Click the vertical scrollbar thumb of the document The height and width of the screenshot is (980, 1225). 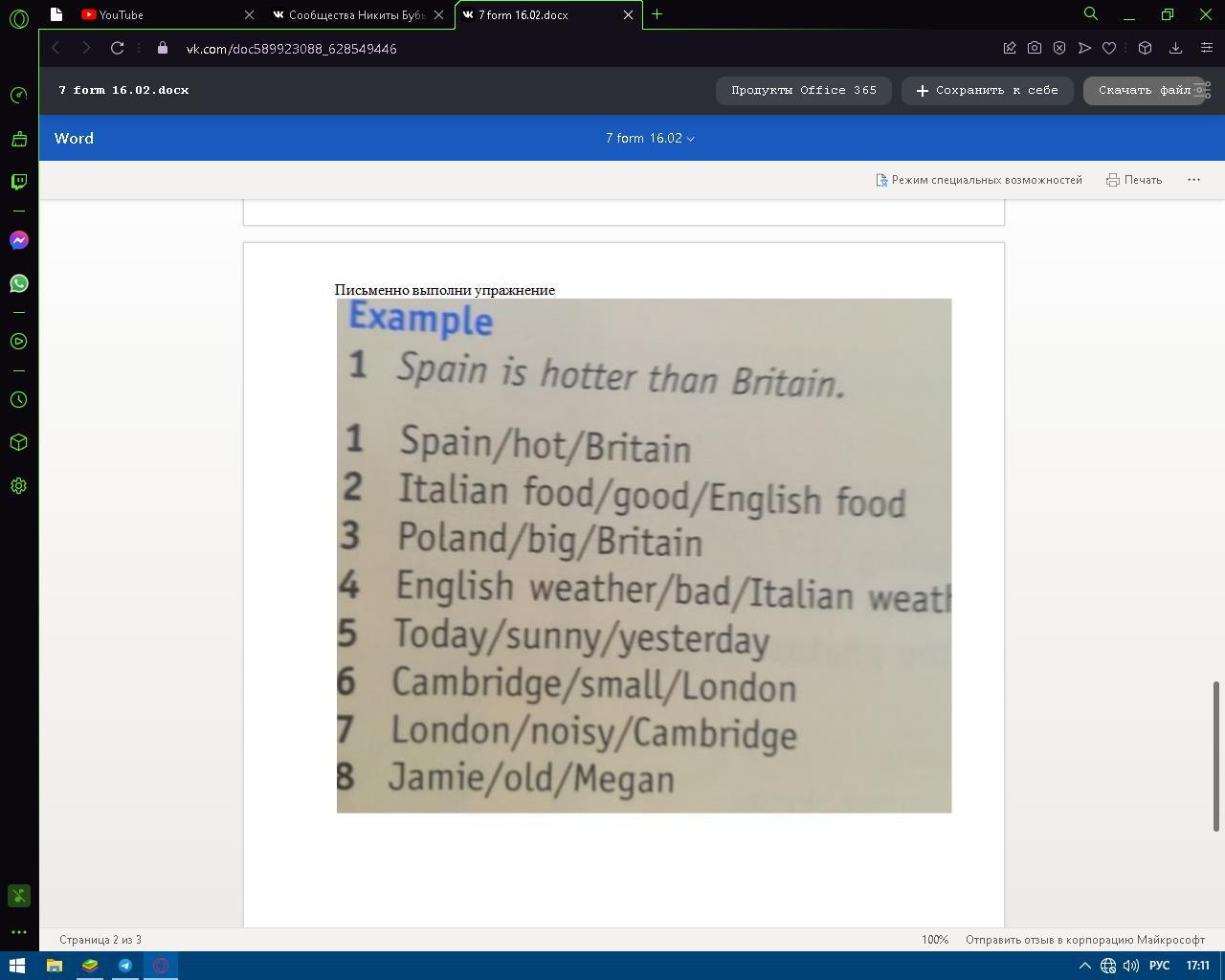point(1217,756)
